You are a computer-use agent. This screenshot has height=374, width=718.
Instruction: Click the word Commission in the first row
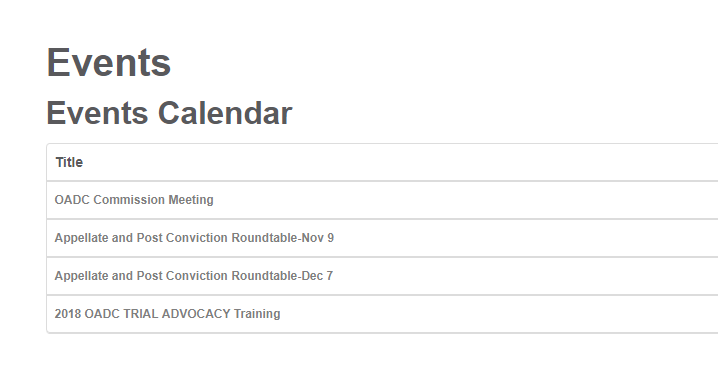point(129,200)
